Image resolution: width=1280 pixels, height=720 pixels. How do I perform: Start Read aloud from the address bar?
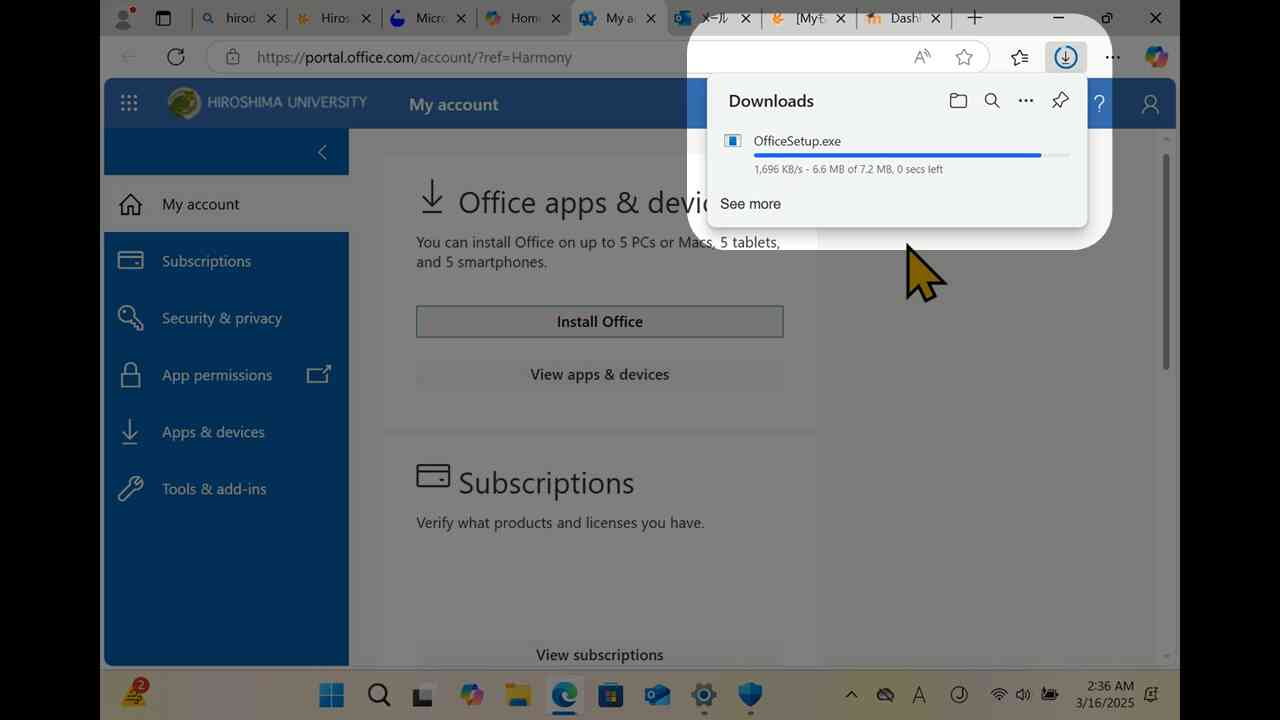922,57
